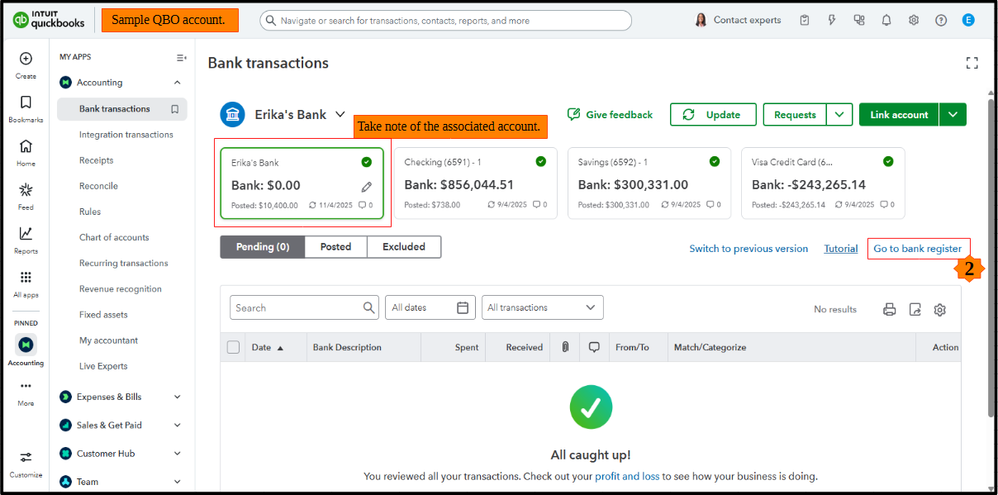Image resolution: width=998 pixels, height=495 pixels.
Task: Click Contact experts in header
Action: (738, 20)
